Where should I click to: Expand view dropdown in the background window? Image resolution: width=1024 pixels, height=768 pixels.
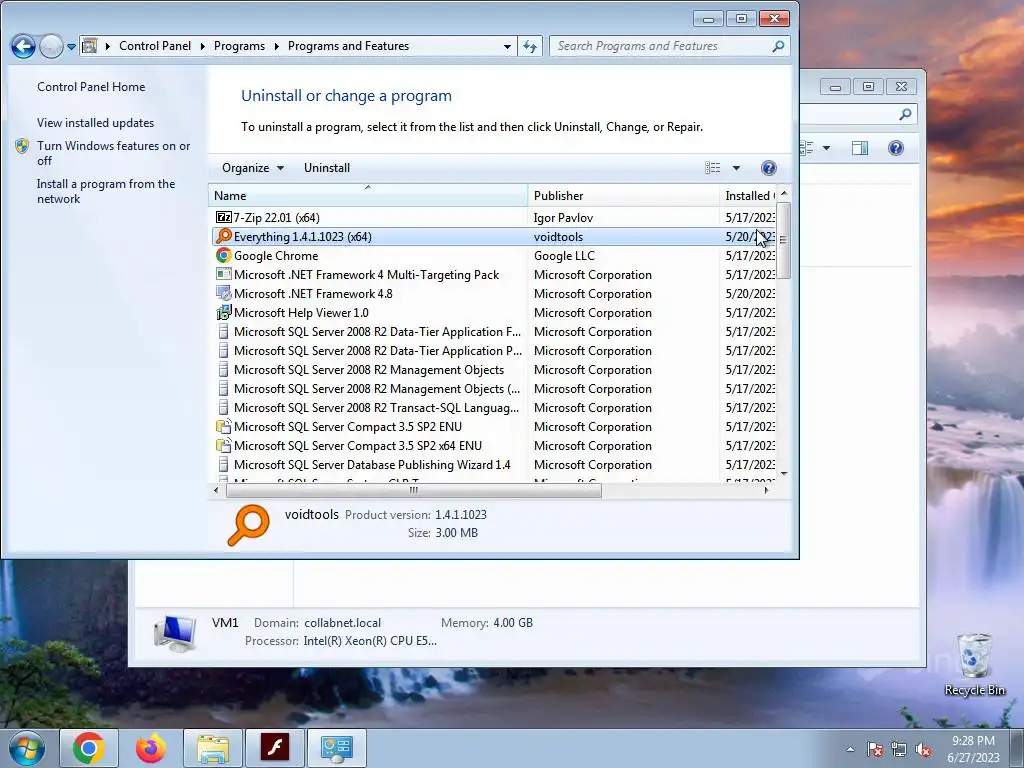(x=826, y=148)
